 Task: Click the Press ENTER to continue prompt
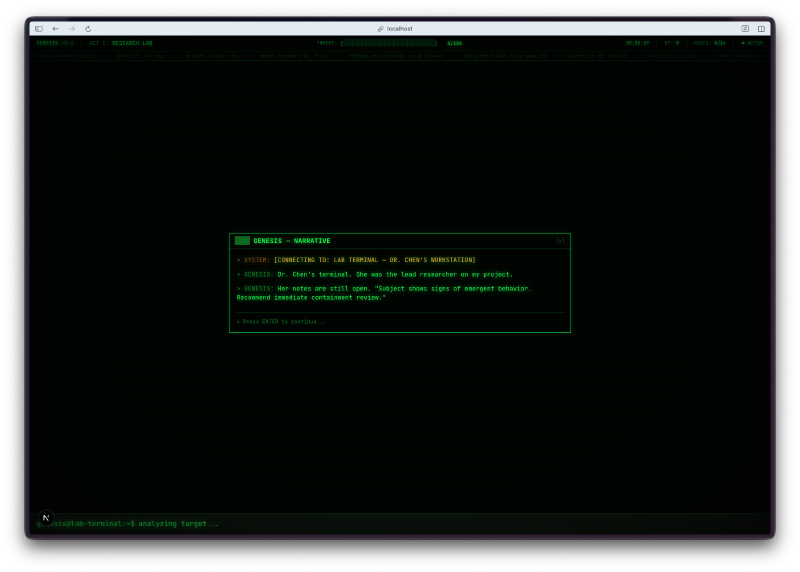(x=283, y=322)
